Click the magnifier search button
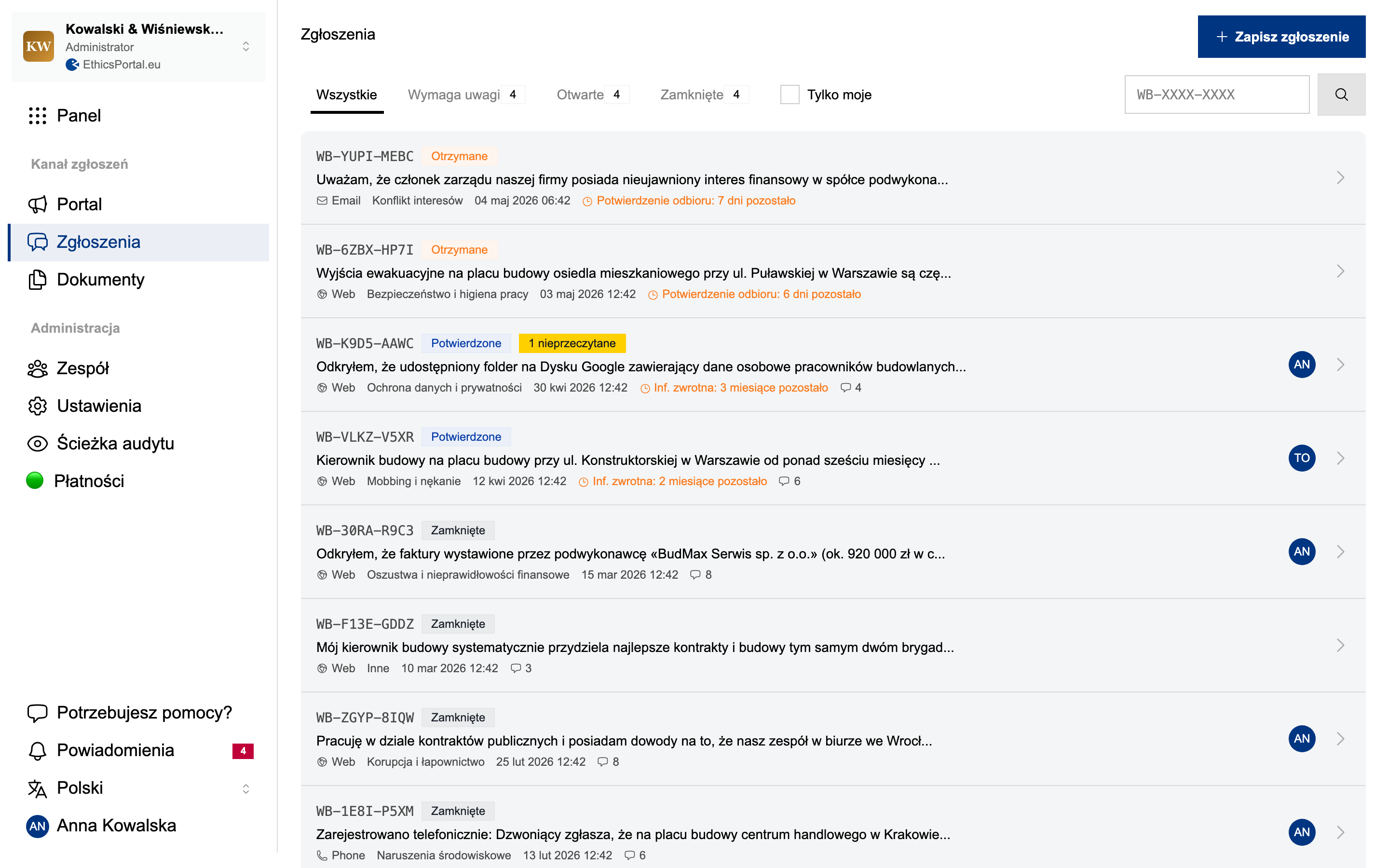The height and width of the screenshot is (868, 1389). (1341, 94)
